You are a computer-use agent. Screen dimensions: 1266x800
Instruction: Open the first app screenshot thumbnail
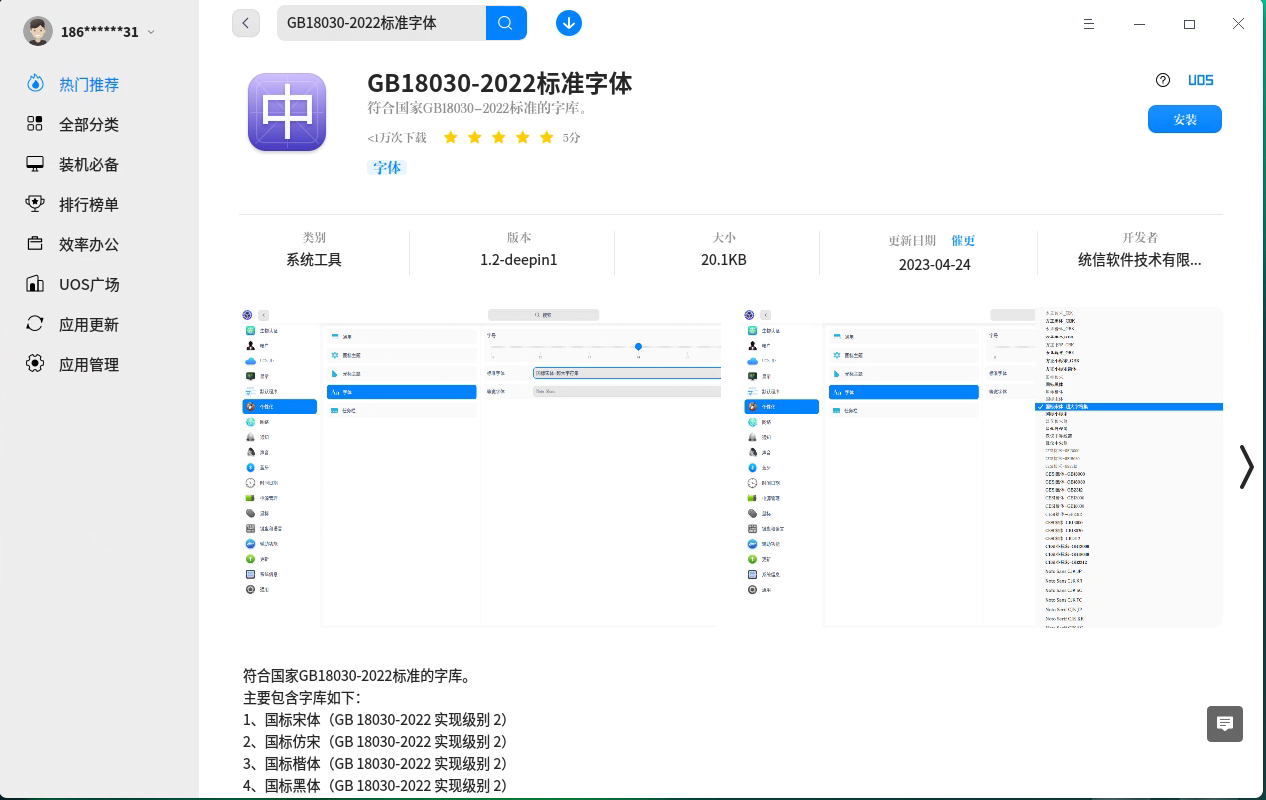pos(480,468)
